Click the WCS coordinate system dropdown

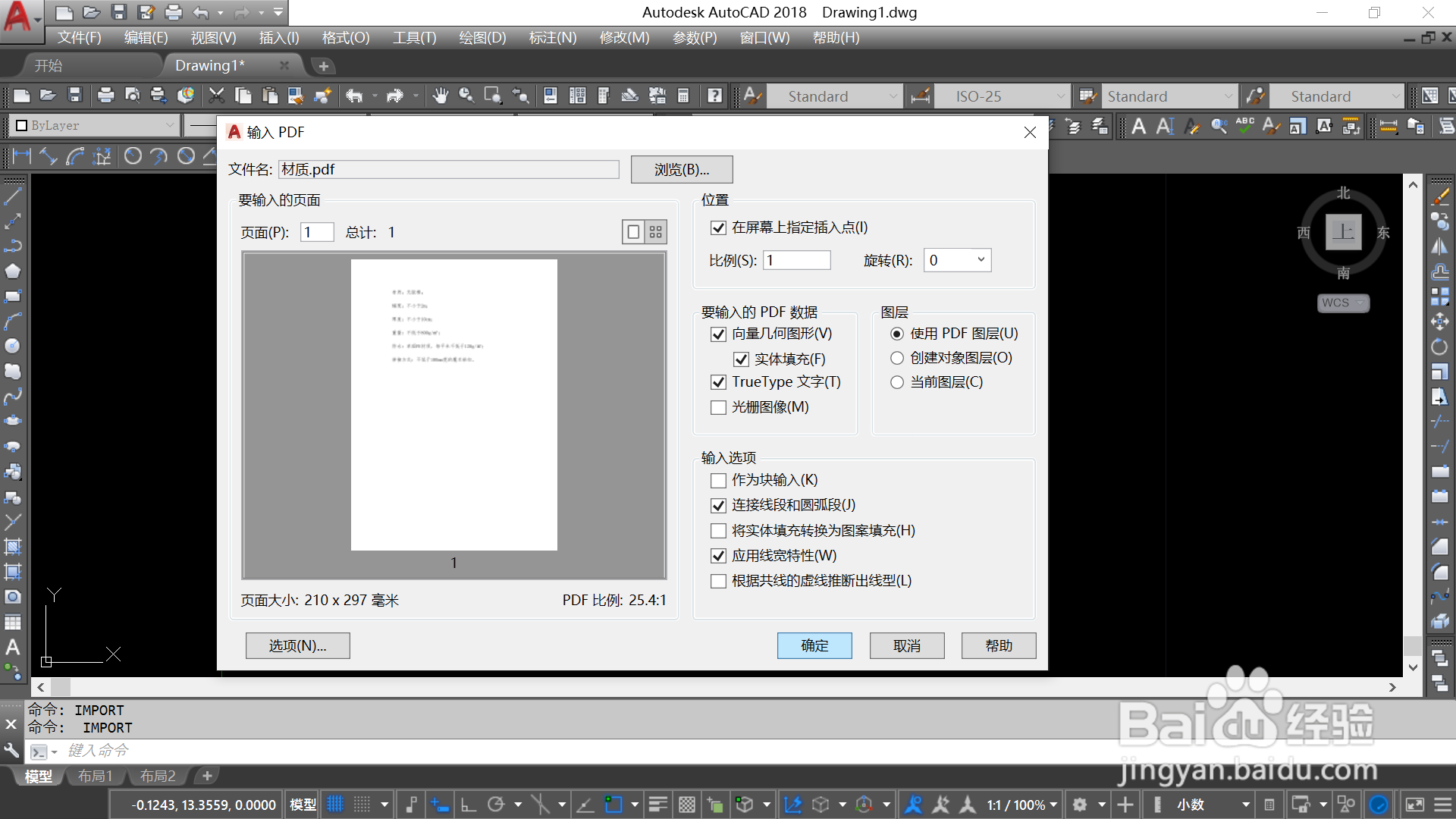(1343, 303)
